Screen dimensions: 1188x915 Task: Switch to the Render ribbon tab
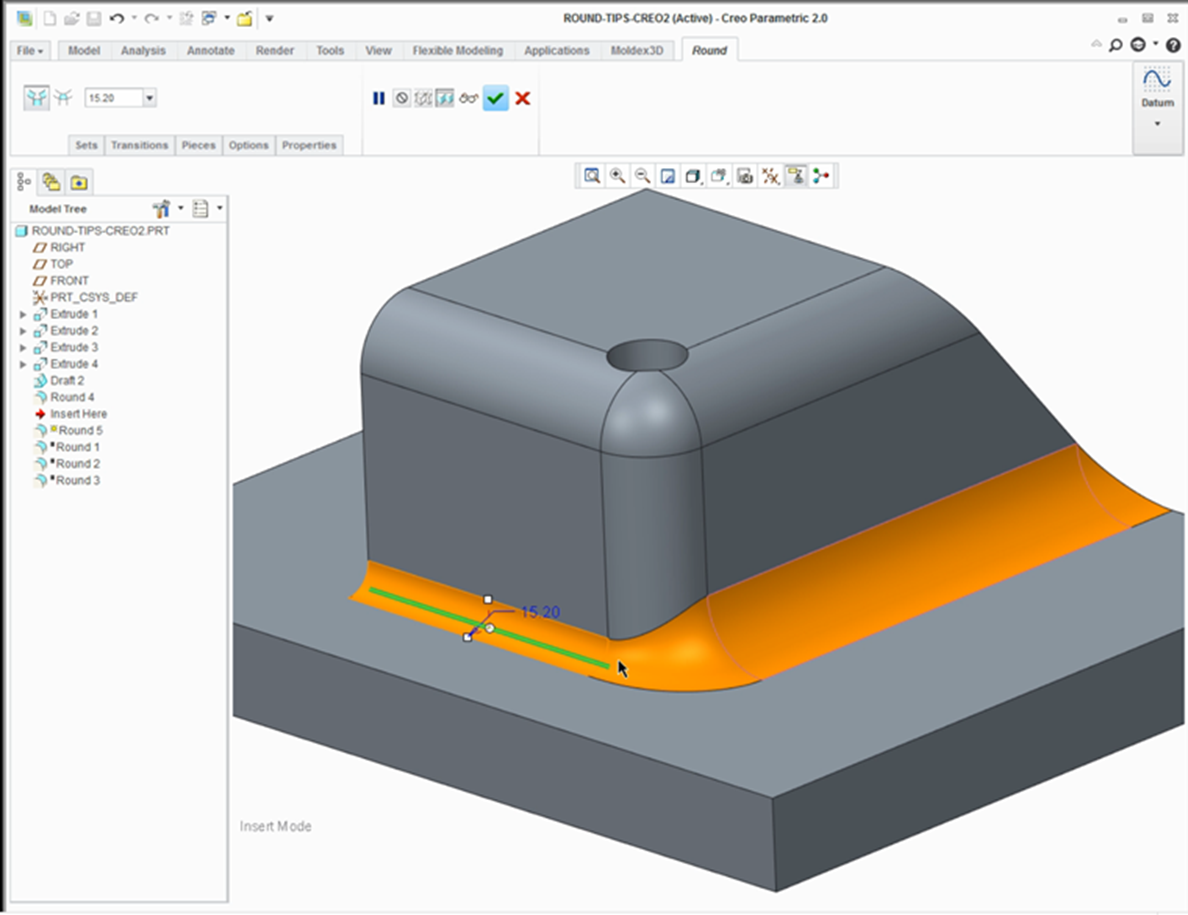tap(274, 51)
